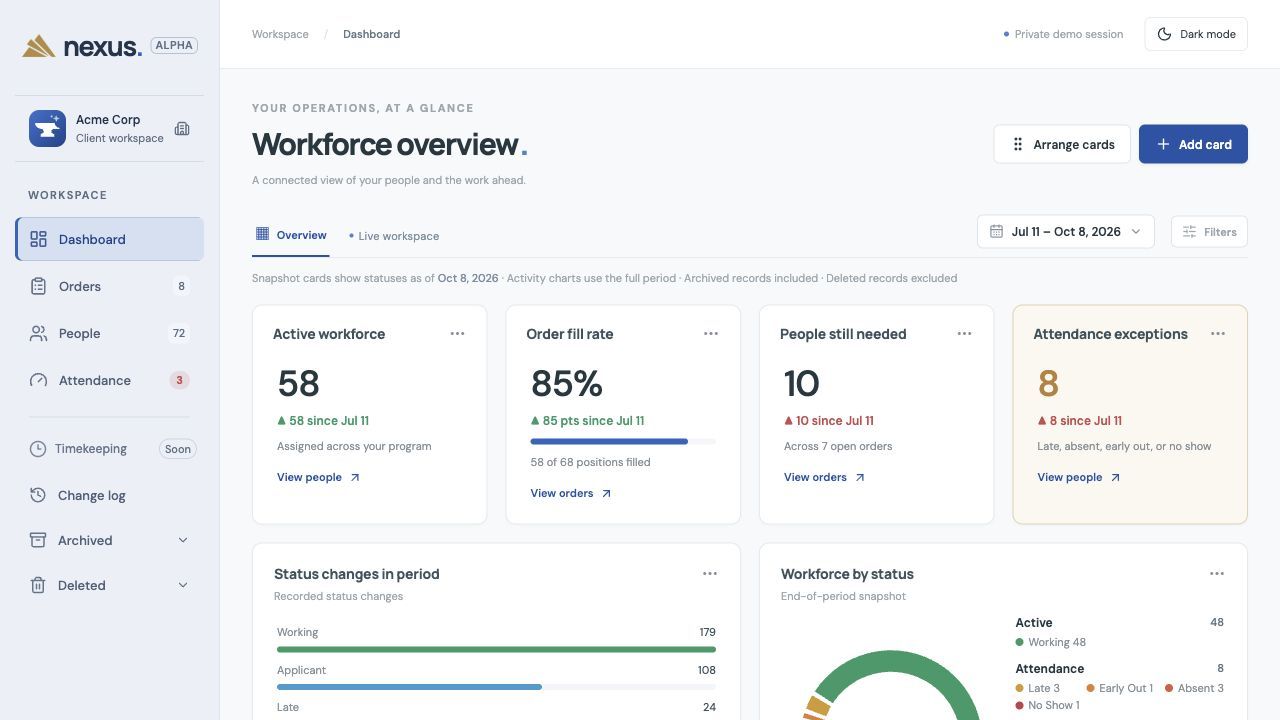Expand the Deleted section chevron
The image size is (1280, 720).
(x=183, y=585)
